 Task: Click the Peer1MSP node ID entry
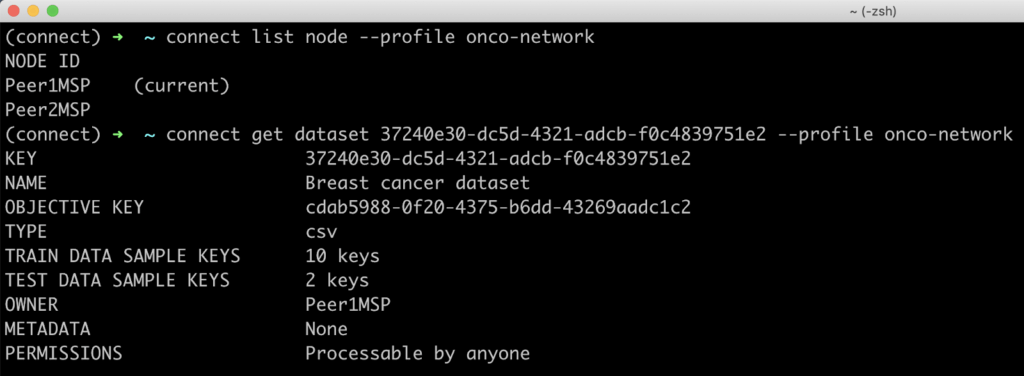48,86
